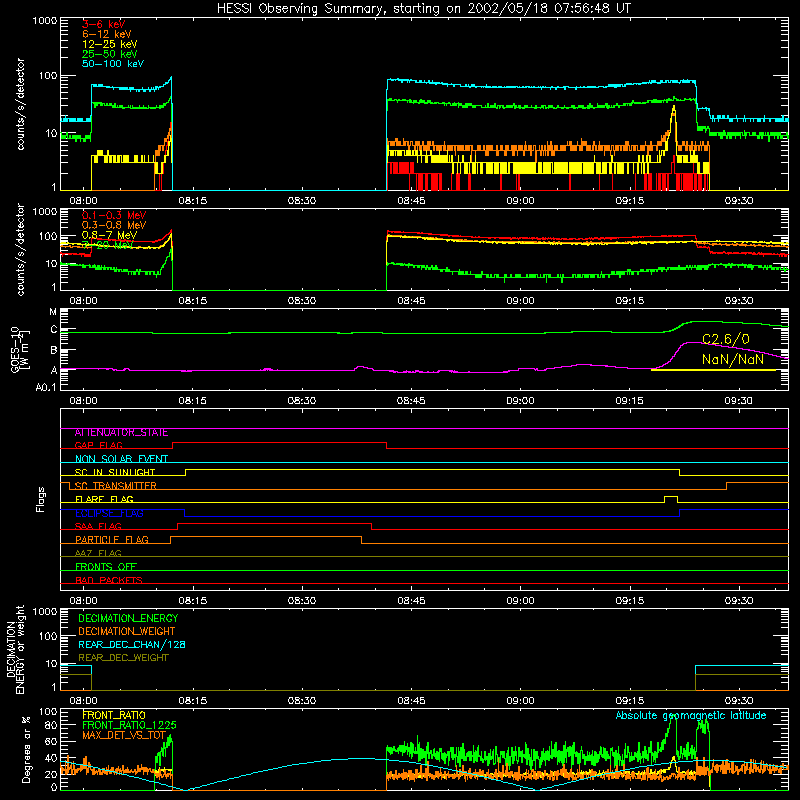Viewport: 800px width, 800px height.
Task: Select the PARTICLE_FLAG label
Action: (112, 539)
